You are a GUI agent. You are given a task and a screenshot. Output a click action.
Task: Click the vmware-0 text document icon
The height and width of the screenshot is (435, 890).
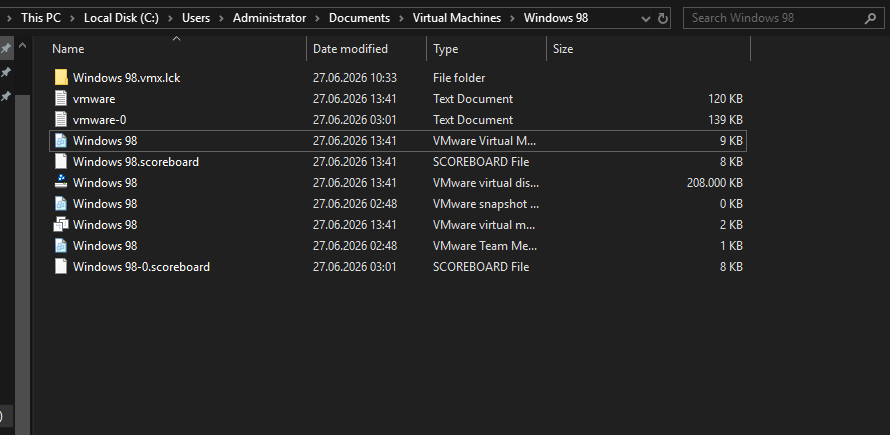[x=61, y=120]
